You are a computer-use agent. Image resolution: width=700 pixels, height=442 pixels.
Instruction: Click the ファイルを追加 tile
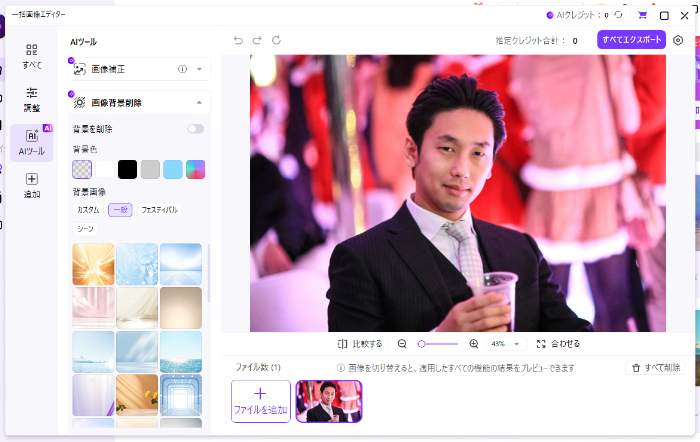pyautogui.click(x=261, y=400)
